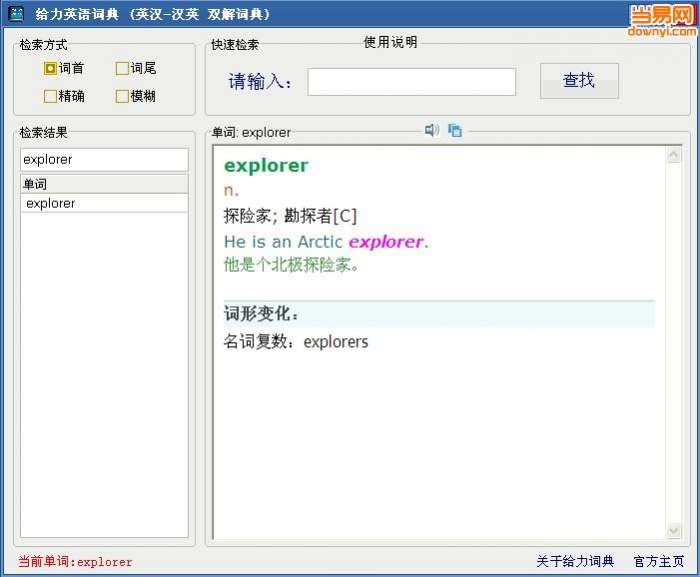Open the 关于给力词典 about link
Viewport: 700px width, 577px height.
tap(575, 561)
